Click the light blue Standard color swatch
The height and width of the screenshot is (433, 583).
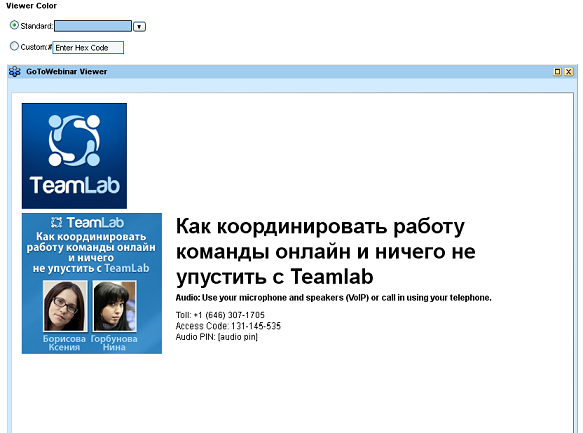pyautogui.click(x=93, y=26)
